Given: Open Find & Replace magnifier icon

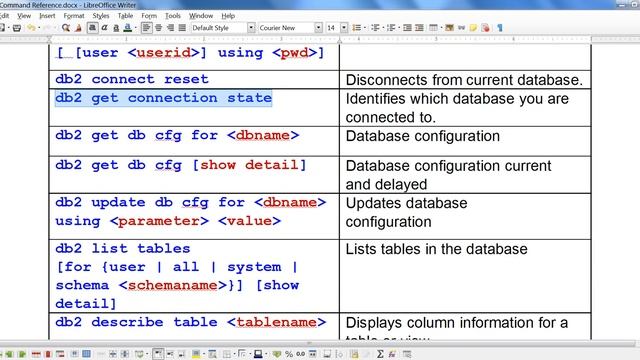Looking at the screenshot, I should click(x=66, y=28).
